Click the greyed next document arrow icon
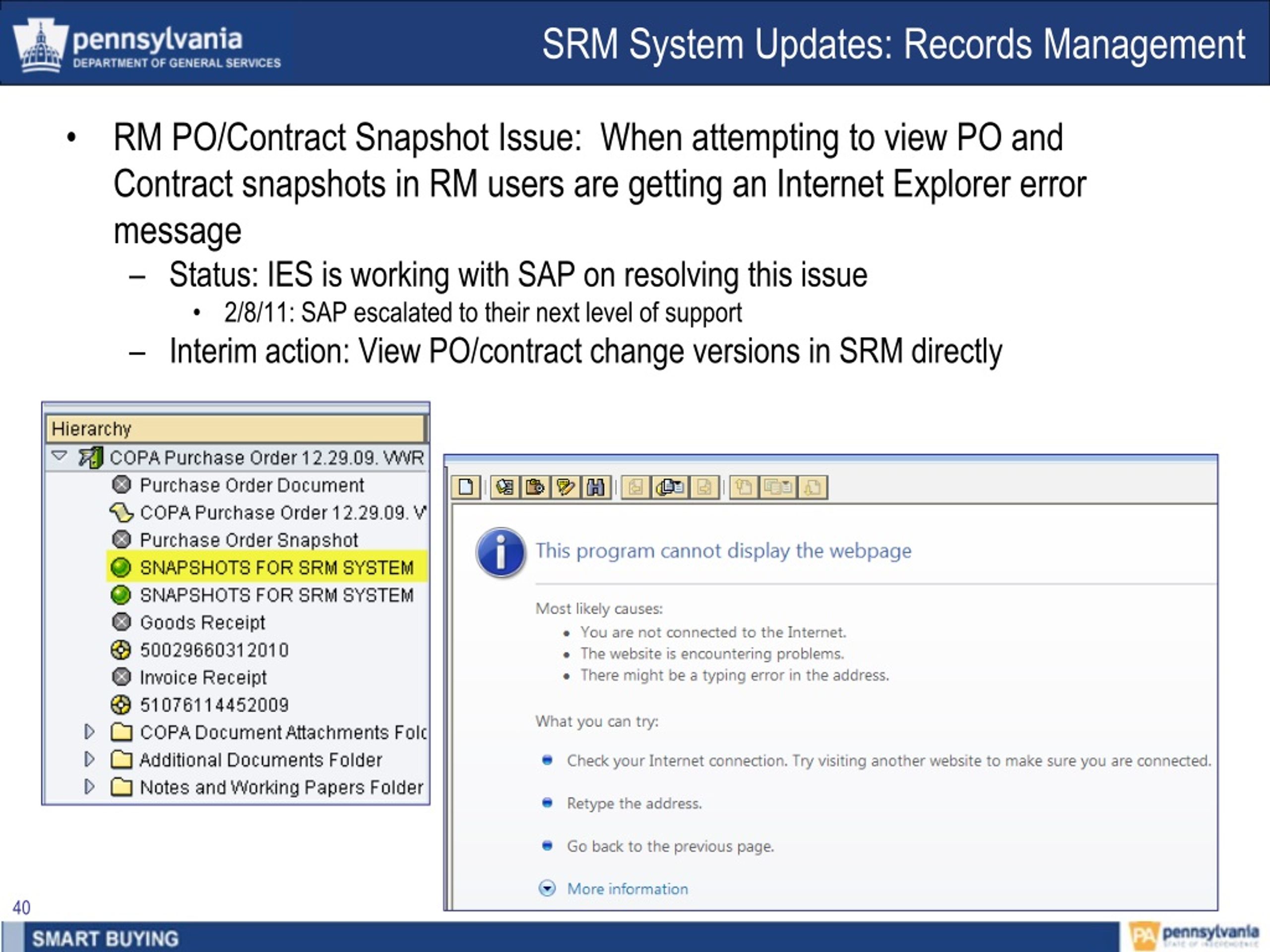1270x952 pixels. click(704, 487)
